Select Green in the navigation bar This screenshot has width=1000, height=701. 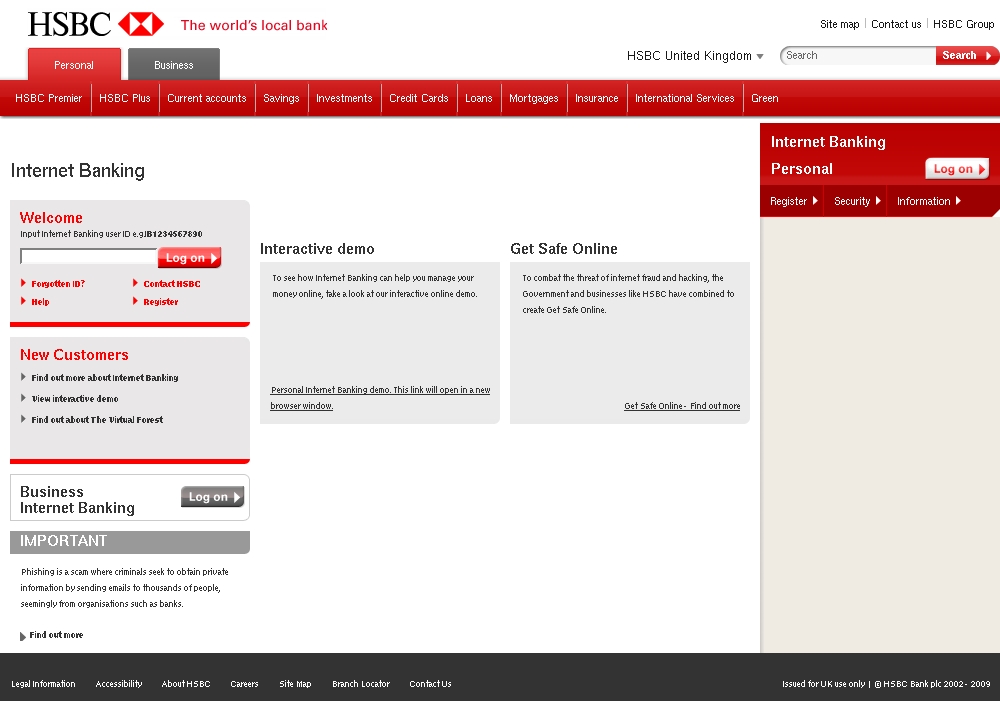[765, 98]
